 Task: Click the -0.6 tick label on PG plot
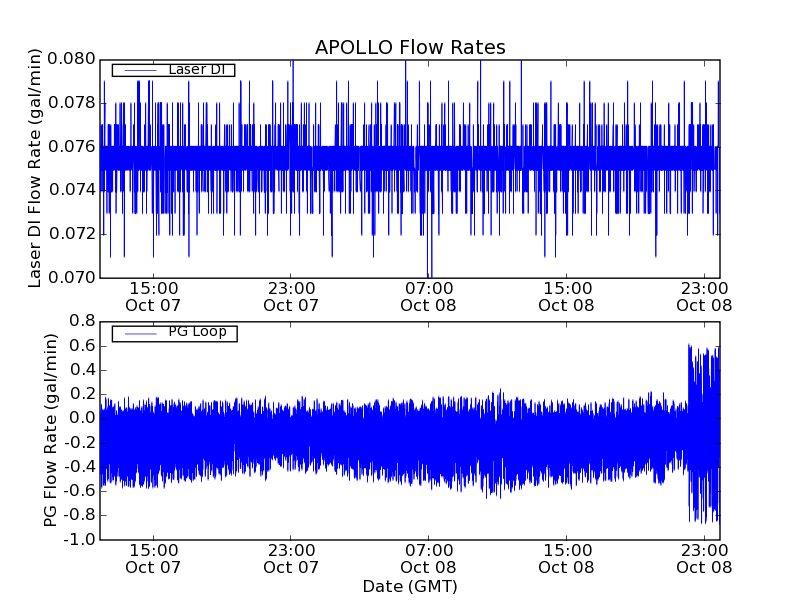click(79, 491)
